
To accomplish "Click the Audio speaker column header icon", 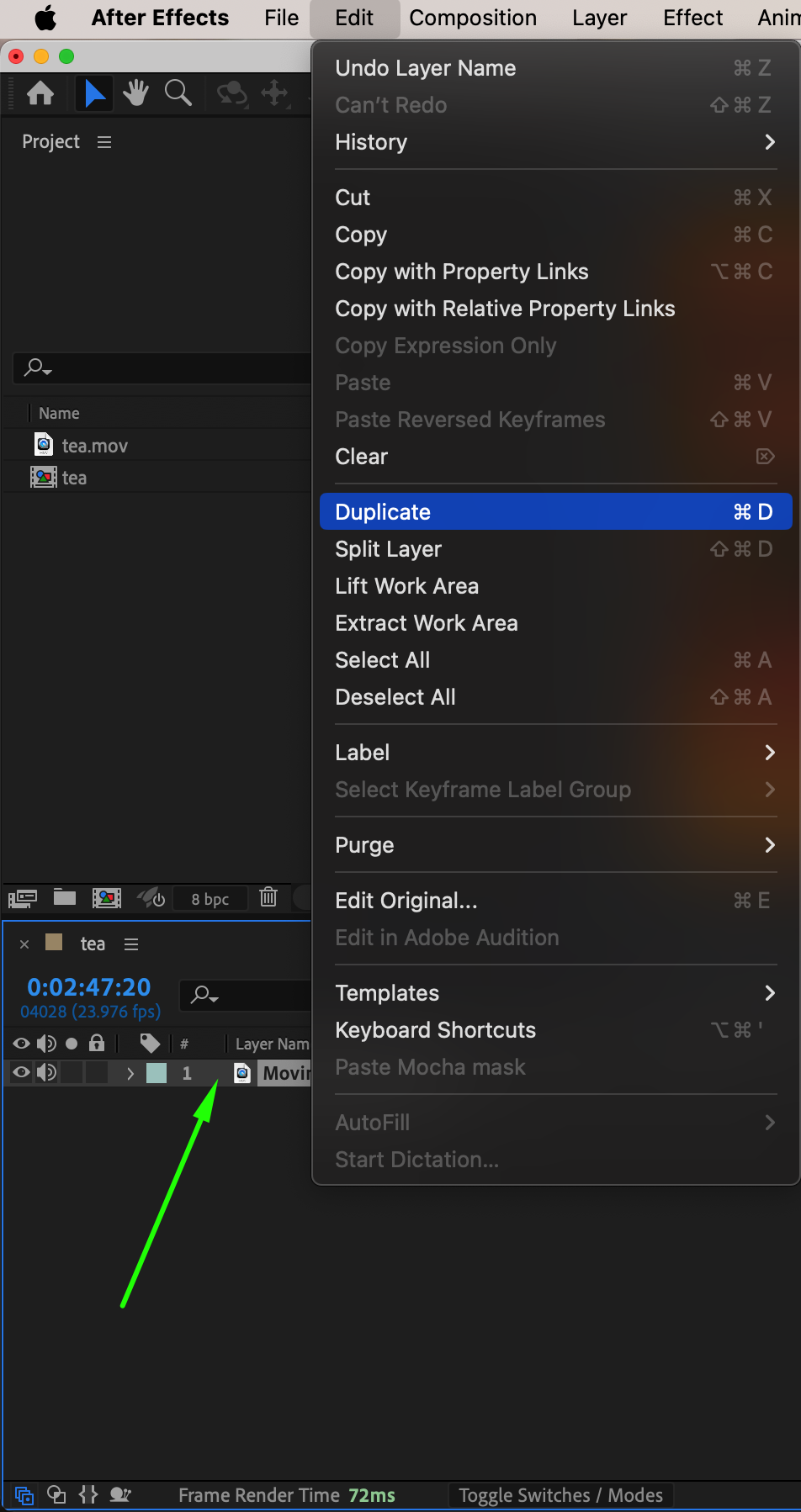I will point(46,1044).
